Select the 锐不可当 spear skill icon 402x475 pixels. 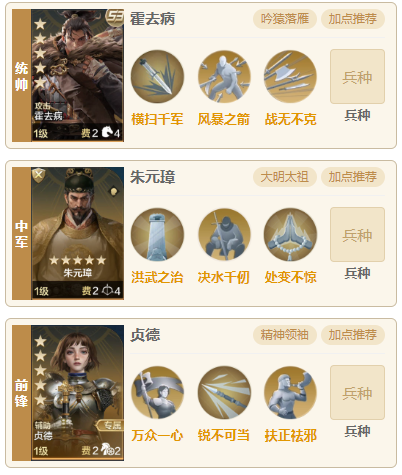(x=224, y=393)
